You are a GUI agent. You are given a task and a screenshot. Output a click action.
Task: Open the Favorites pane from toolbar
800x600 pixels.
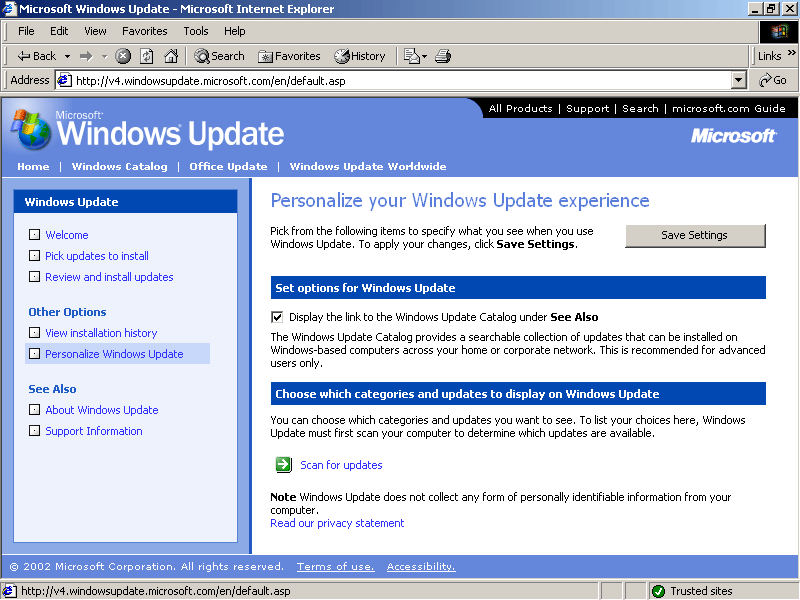289,56
